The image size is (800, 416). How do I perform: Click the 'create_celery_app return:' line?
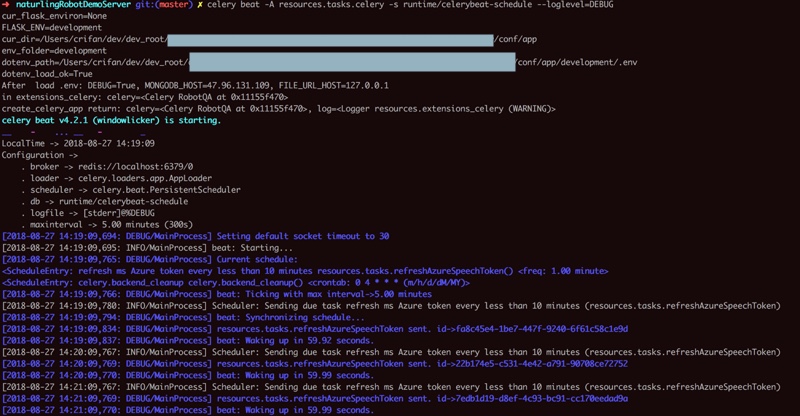point(279,109)
